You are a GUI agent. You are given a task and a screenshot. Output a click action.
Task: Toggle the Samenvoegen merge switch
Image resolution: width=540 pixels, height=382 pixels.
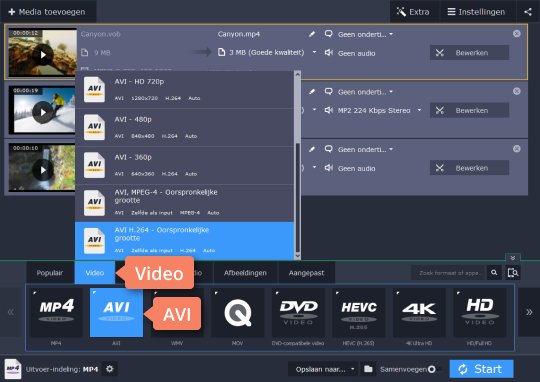coord(433,369)
